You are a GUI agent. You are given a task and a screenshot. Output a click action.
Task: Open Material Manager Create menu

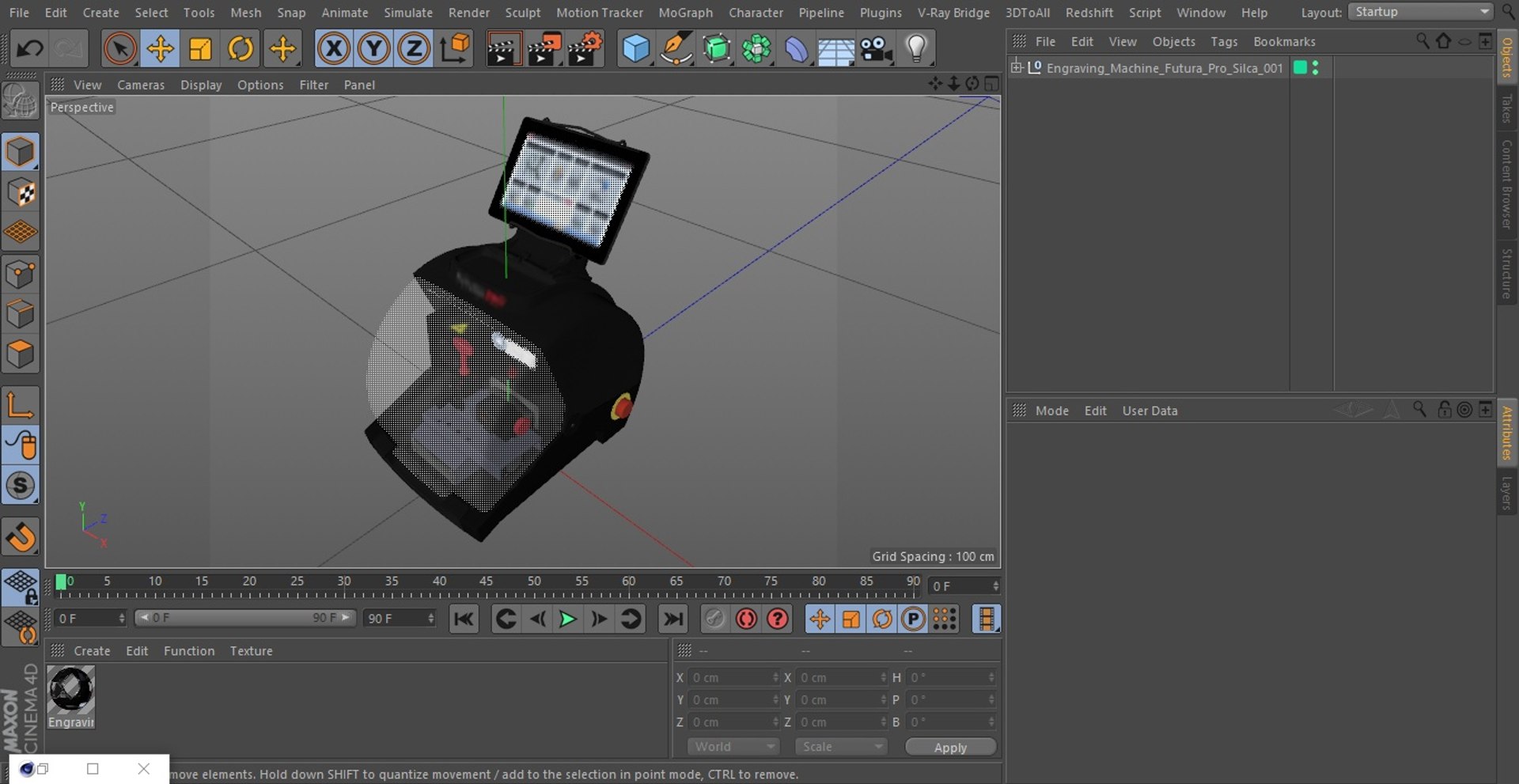[x=92, y=651]
